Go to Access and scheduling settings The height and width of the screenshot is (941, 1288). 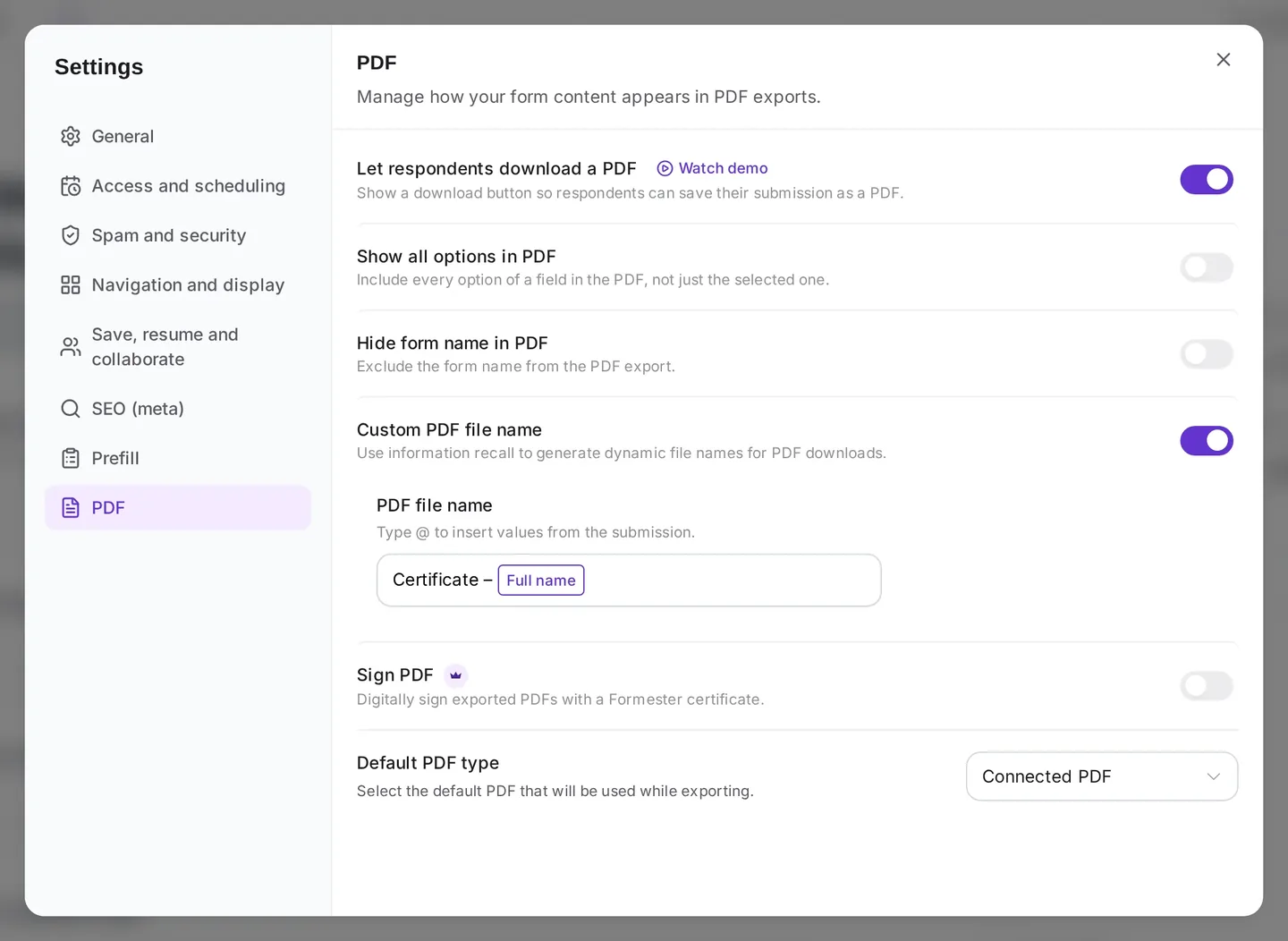[178, 186]
